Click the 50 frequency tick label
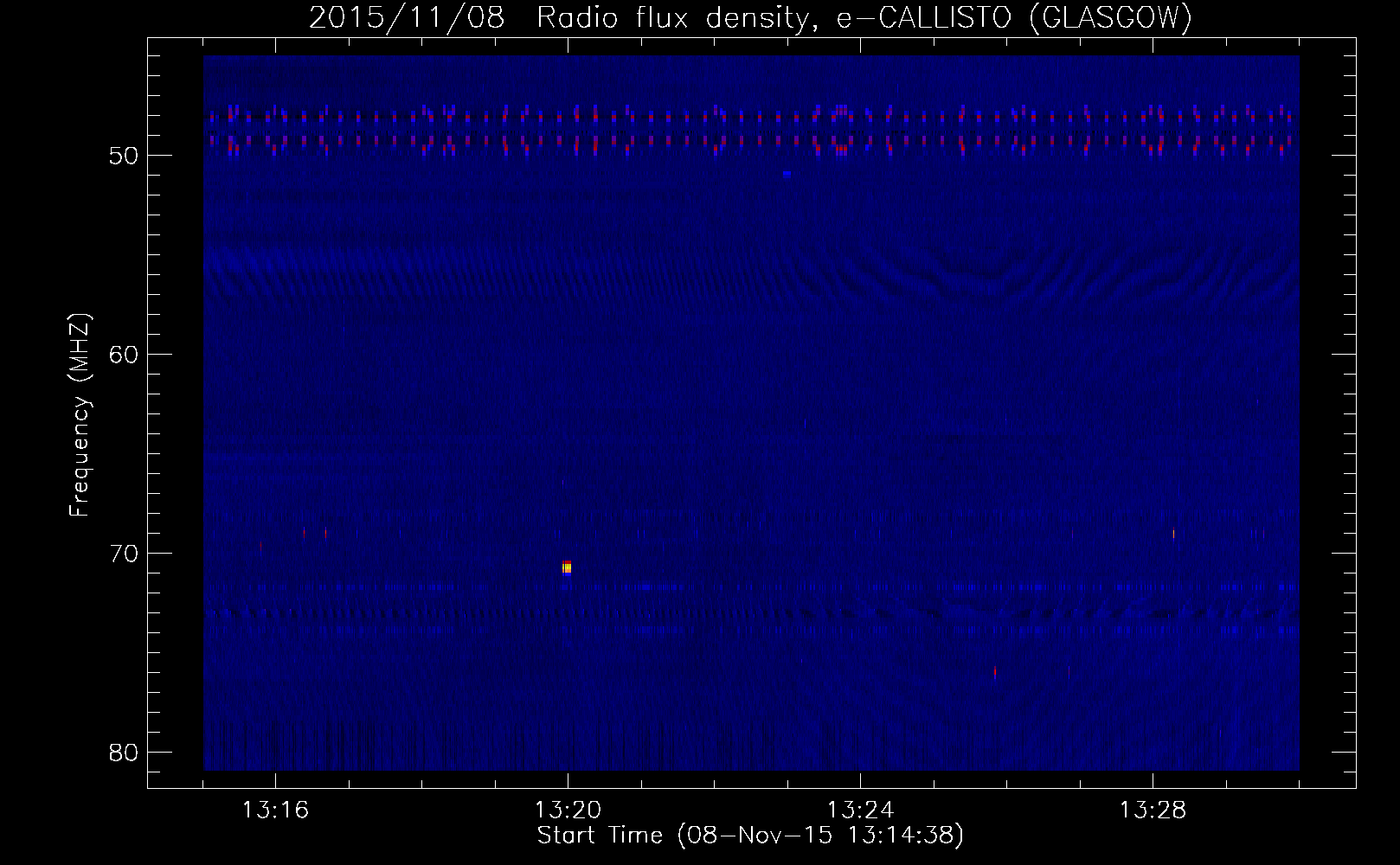 123,156
